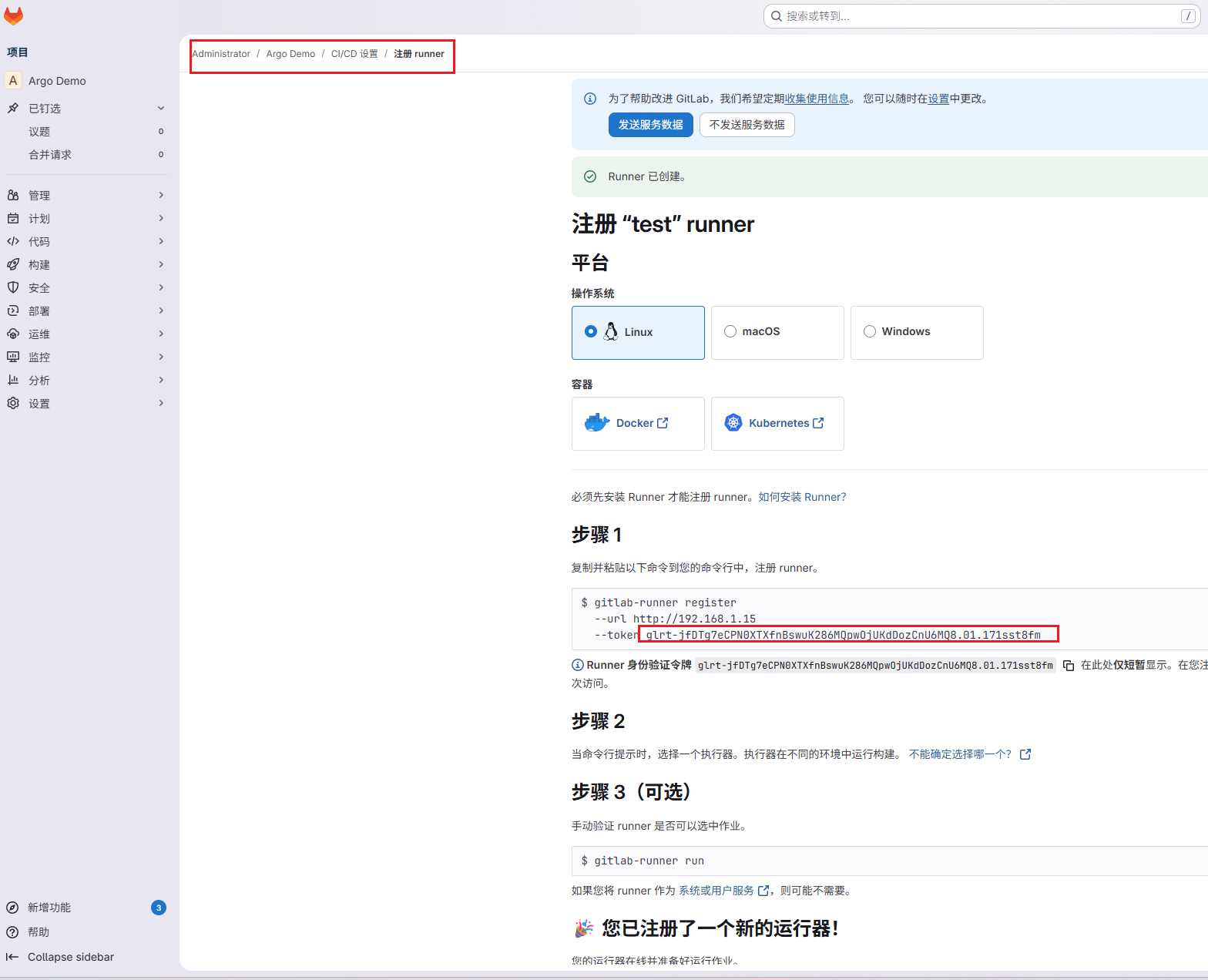Viewport: 1208px width, 980px height.
Task: Click the info icon beside Runner 身份验证令牌
Action: pyautogui.click(x=578, y=665)
